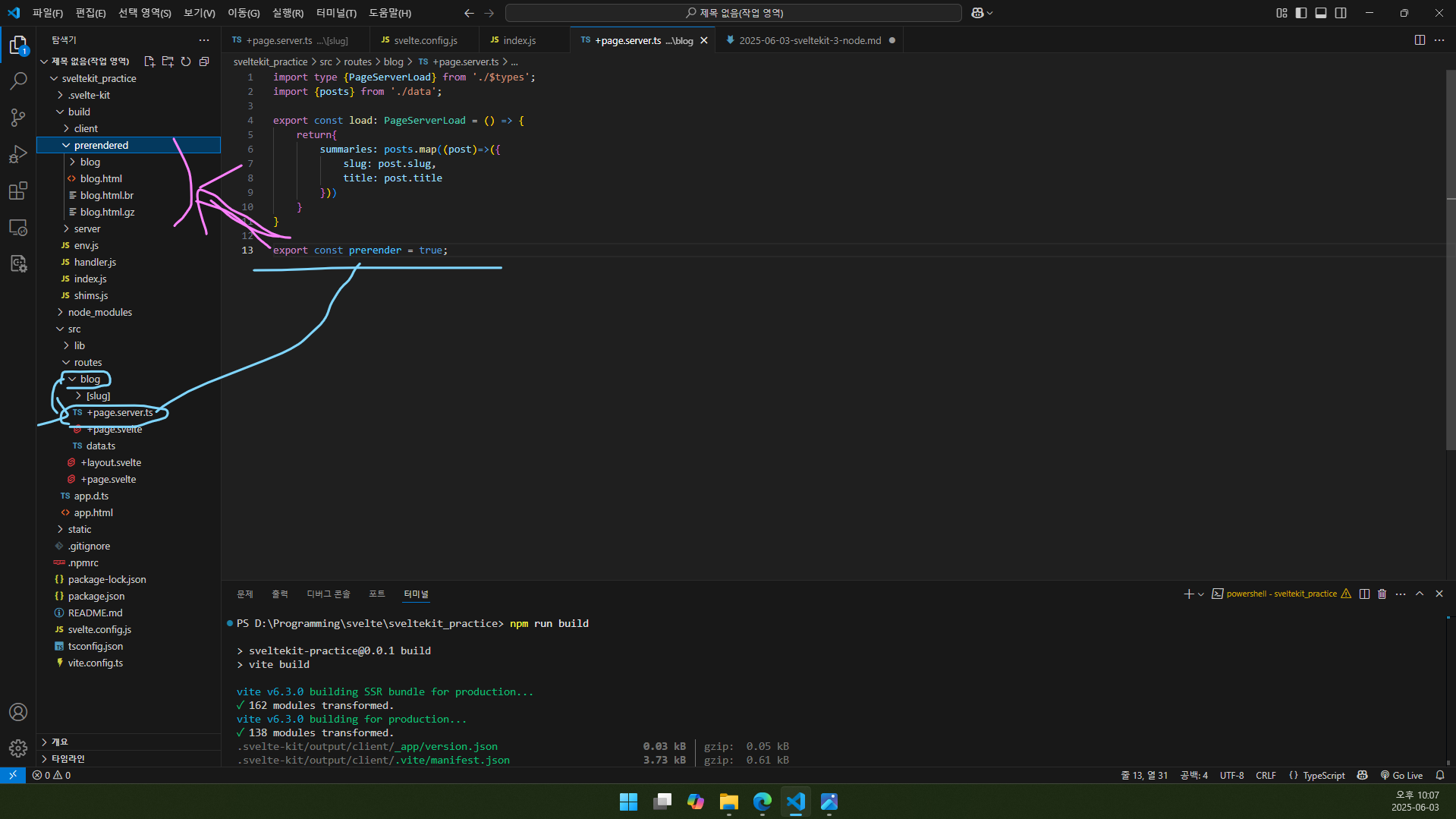This screenshot has width=1456, height=819.
Task: Collapse all folders in explorer
Action: pyautogui.click(x=204, y=61)
